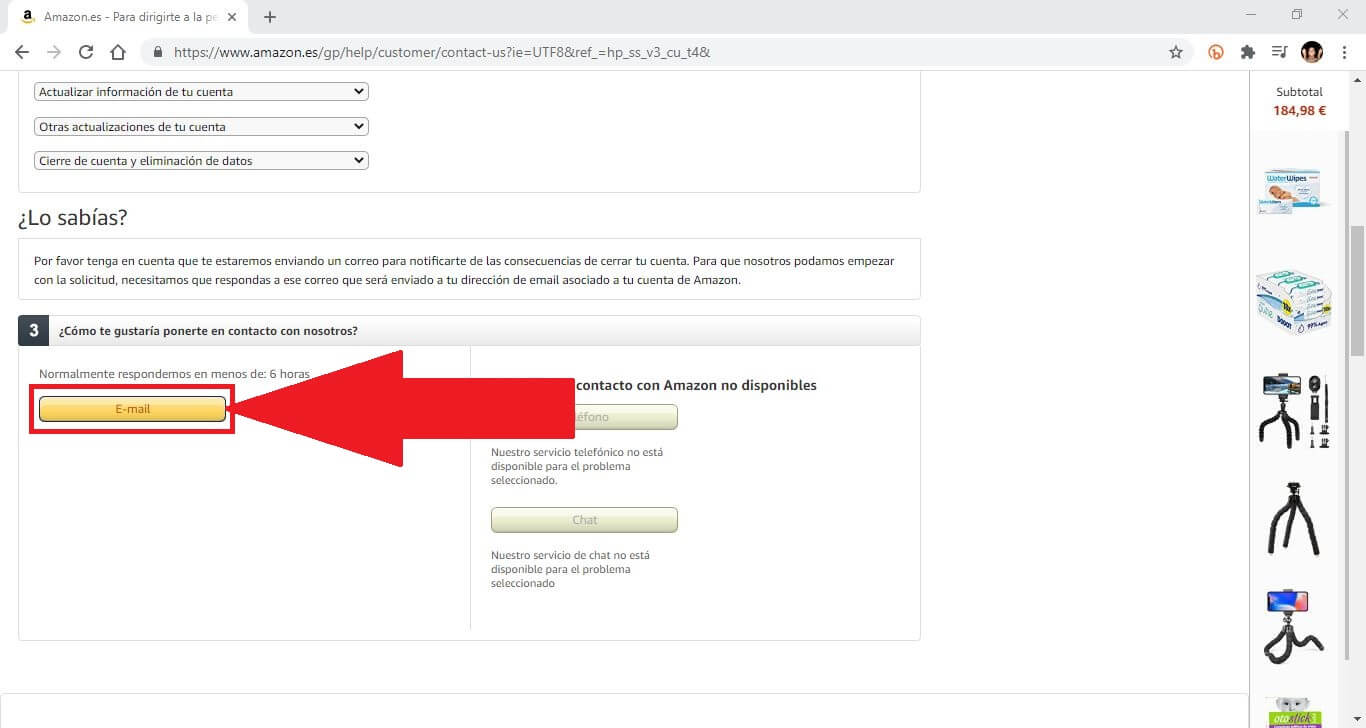
Task: Go back to the previous page
Action: coord(22,52)
